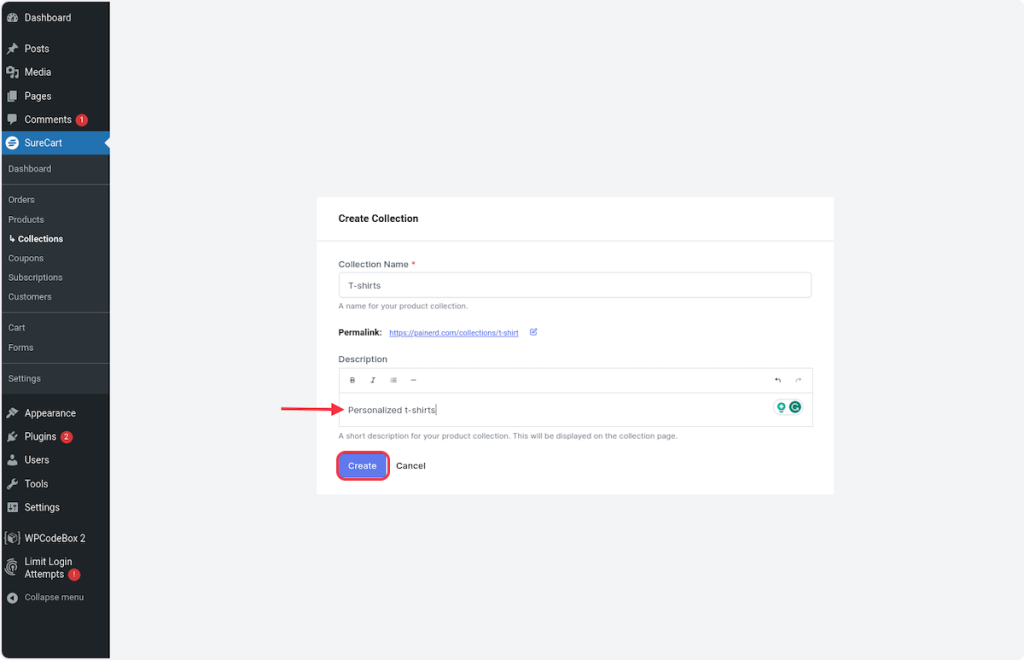The height and width of the screenshot is (660, 1024).
Task: Open Products under SureCart
Action: pyautogui.click(x=26, y=220)
